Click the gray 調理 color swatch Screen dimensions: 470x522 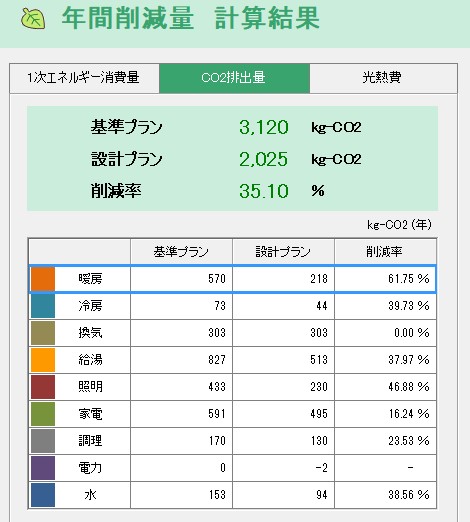pyautogui.click(x=43, y=441)
